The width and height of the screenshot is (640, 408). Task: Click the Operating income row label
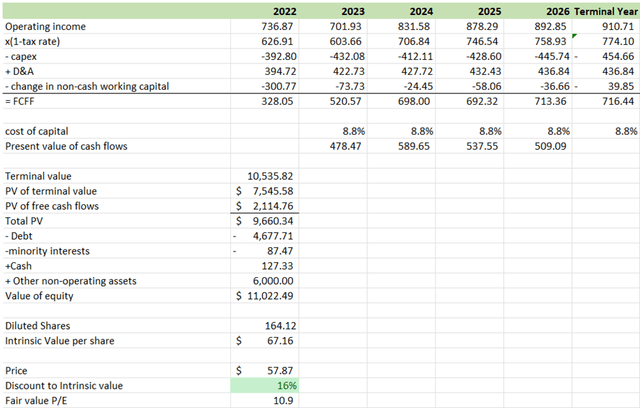coord(45,27)
